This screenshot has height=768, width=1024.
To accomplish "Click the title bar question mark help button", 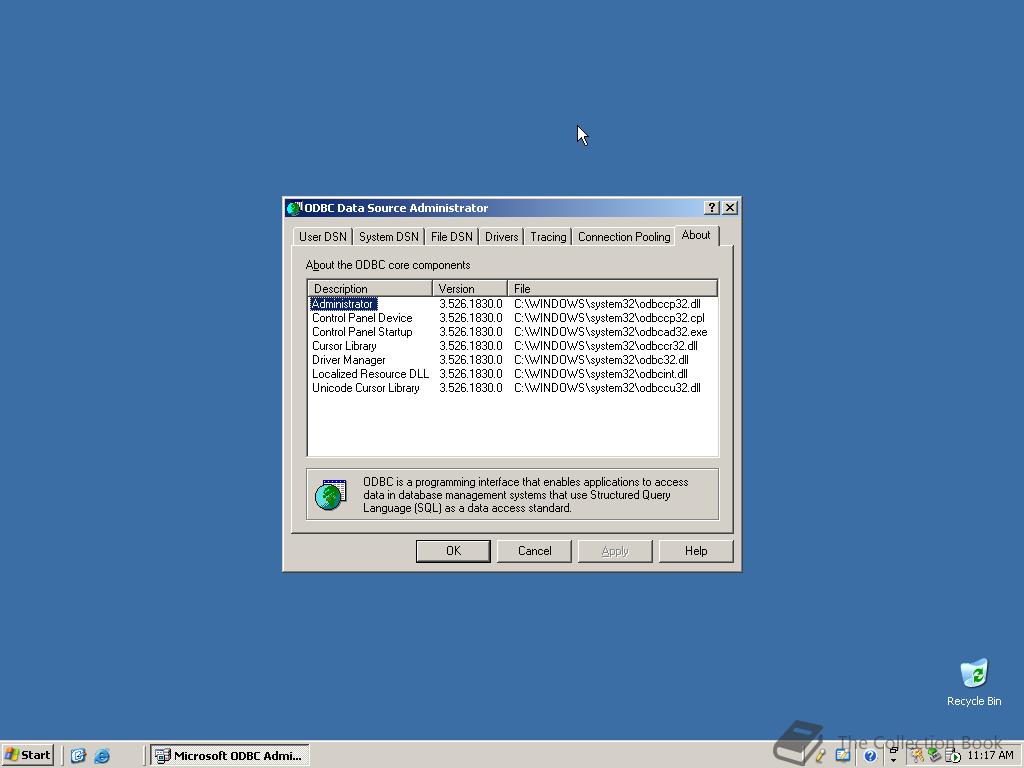I will click(x=712, y=208).
